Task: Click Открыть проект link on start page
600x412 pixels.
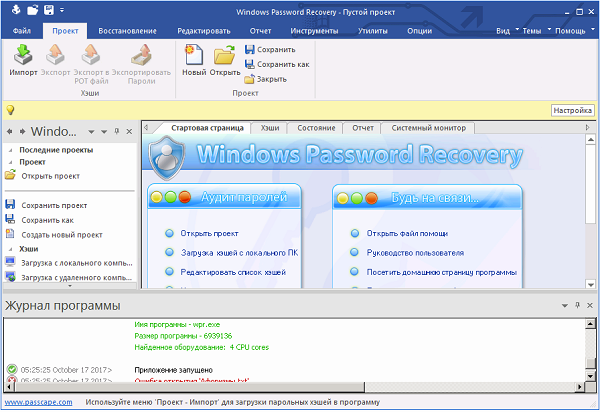Action: pyautogui.click(x=209, y=233)
